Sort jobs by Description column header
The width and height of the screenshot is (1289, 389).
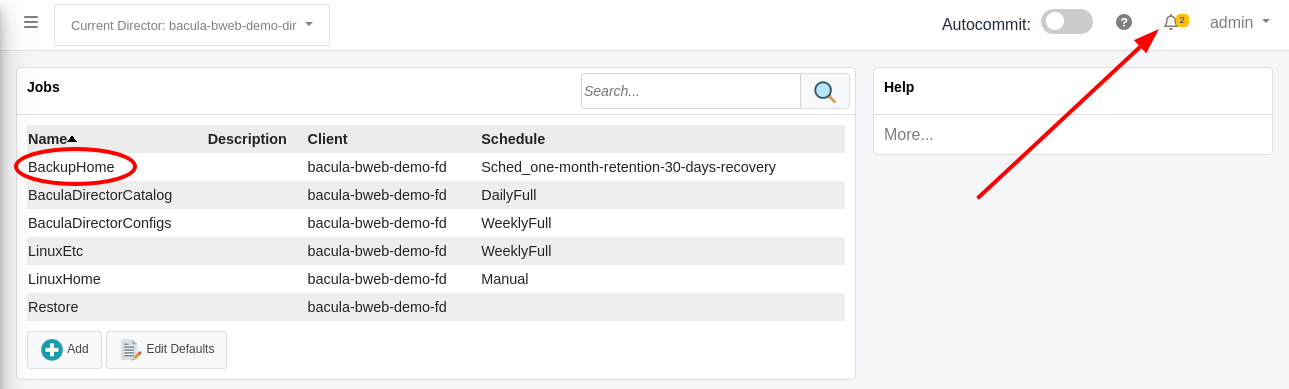pos(247,139)
